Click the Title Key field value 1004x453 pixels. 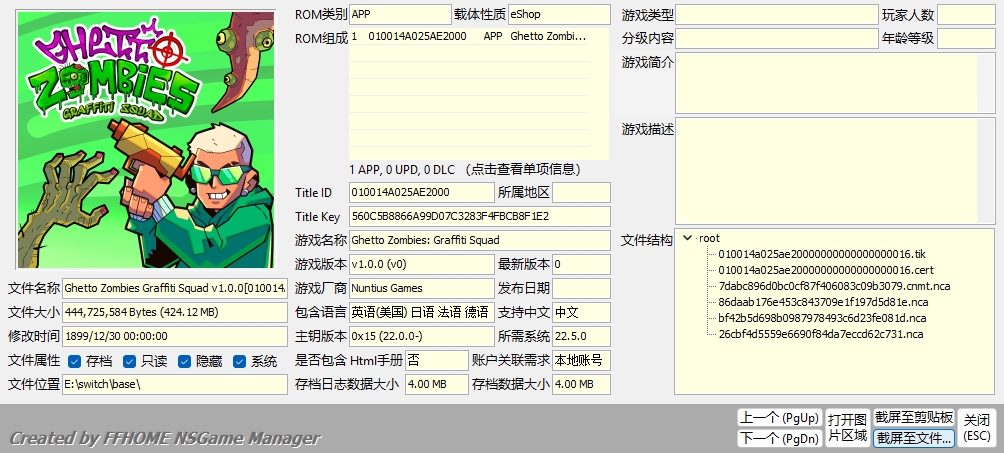(480, 217)
